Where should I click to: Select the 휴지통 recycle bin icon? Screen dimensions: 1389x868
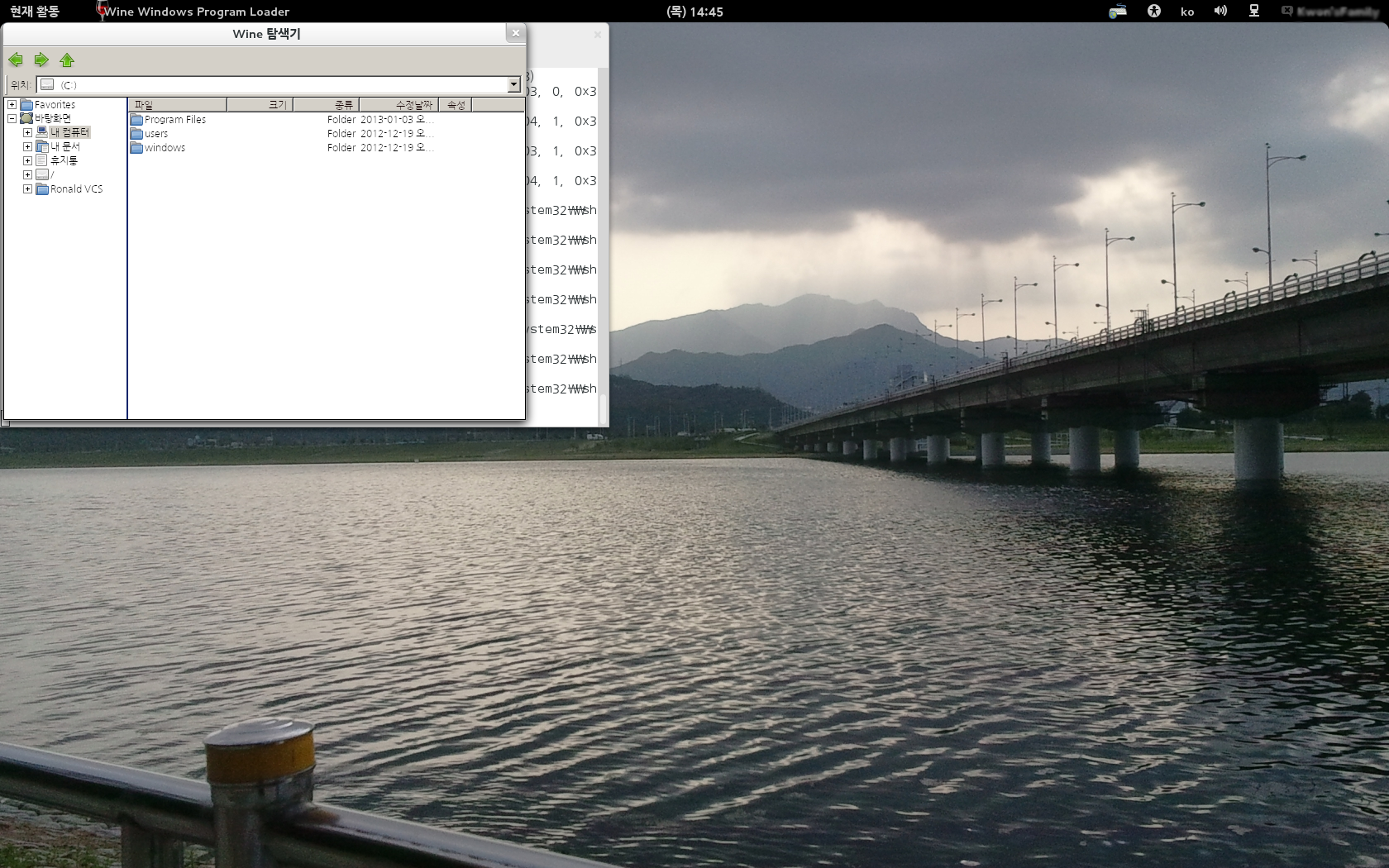tap(42, 160)
